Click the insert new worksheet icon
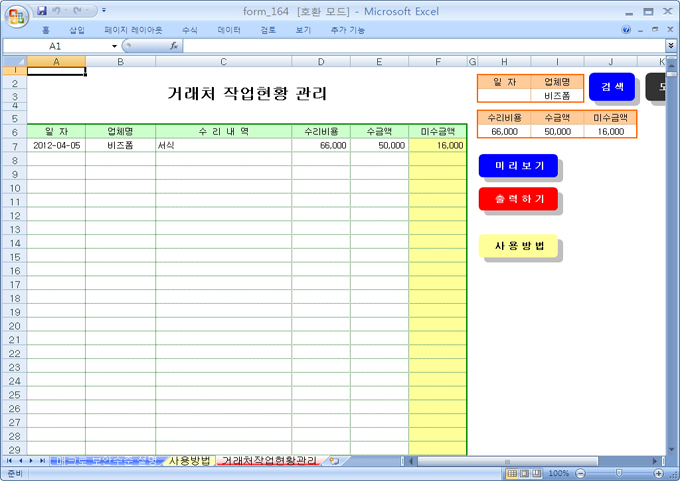Image resolution: width=680 pixels, height=481 pixels. (333, 461)
